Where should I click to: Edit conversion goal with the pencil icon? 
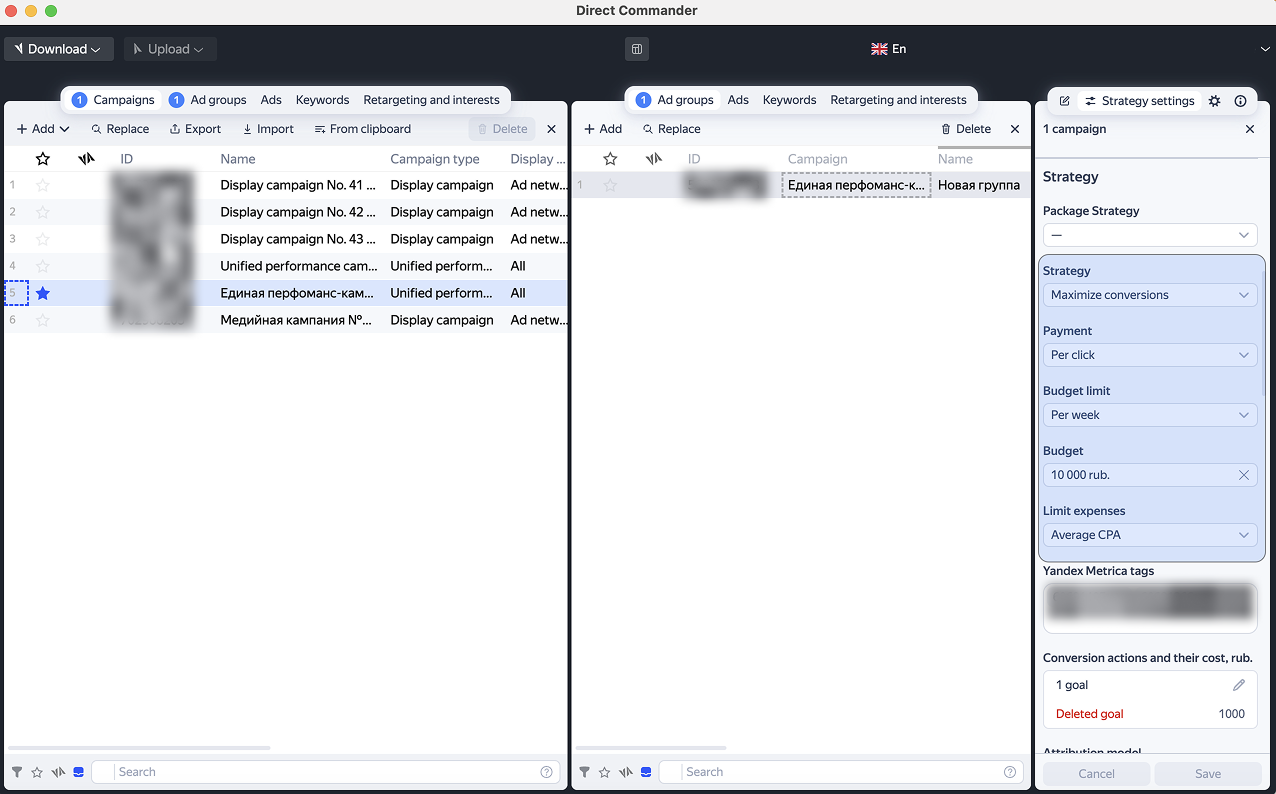click(1238, 685)
